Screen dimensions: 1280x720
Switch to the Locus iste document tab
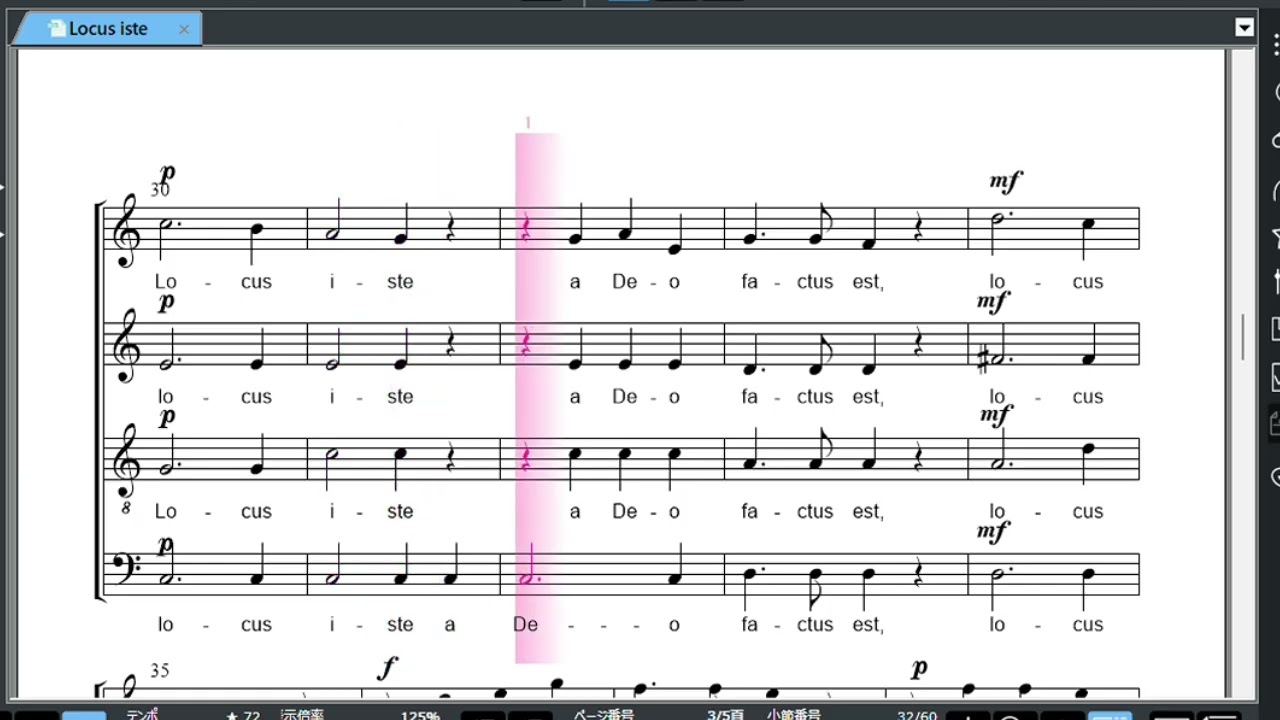107,29
